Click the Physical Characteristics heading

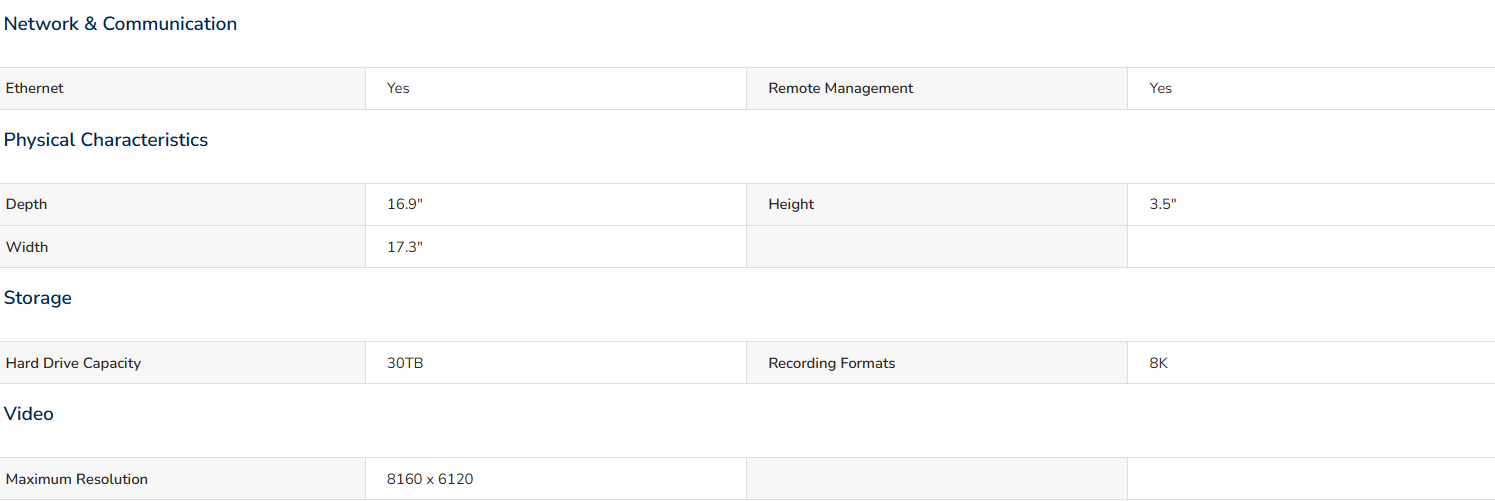click(x=106, y=140)
